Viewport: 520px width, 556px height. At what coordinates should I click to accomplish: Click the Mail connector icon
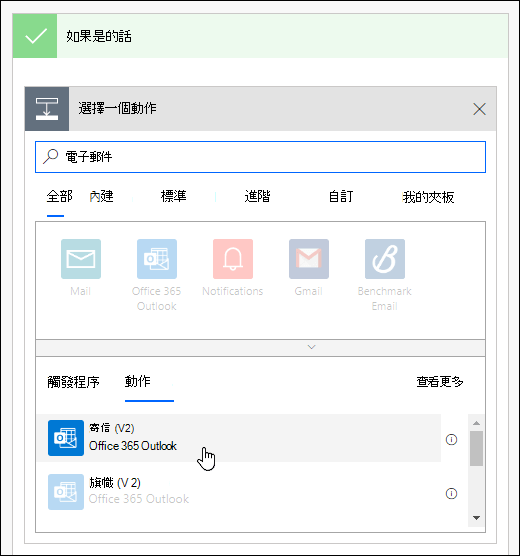pos(81,259)
